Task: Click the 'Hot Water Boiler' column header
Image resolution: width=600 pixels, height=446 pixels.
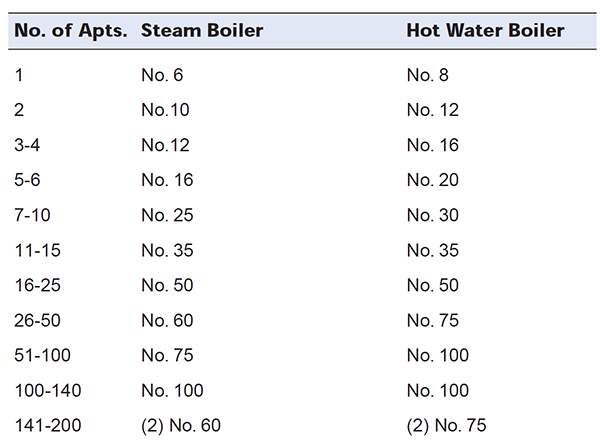Action: 485,31
